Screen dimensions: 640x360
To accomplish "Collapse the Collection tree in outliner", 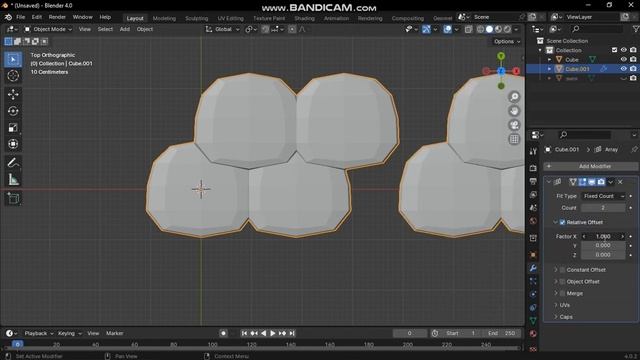I will coord(540,50).
